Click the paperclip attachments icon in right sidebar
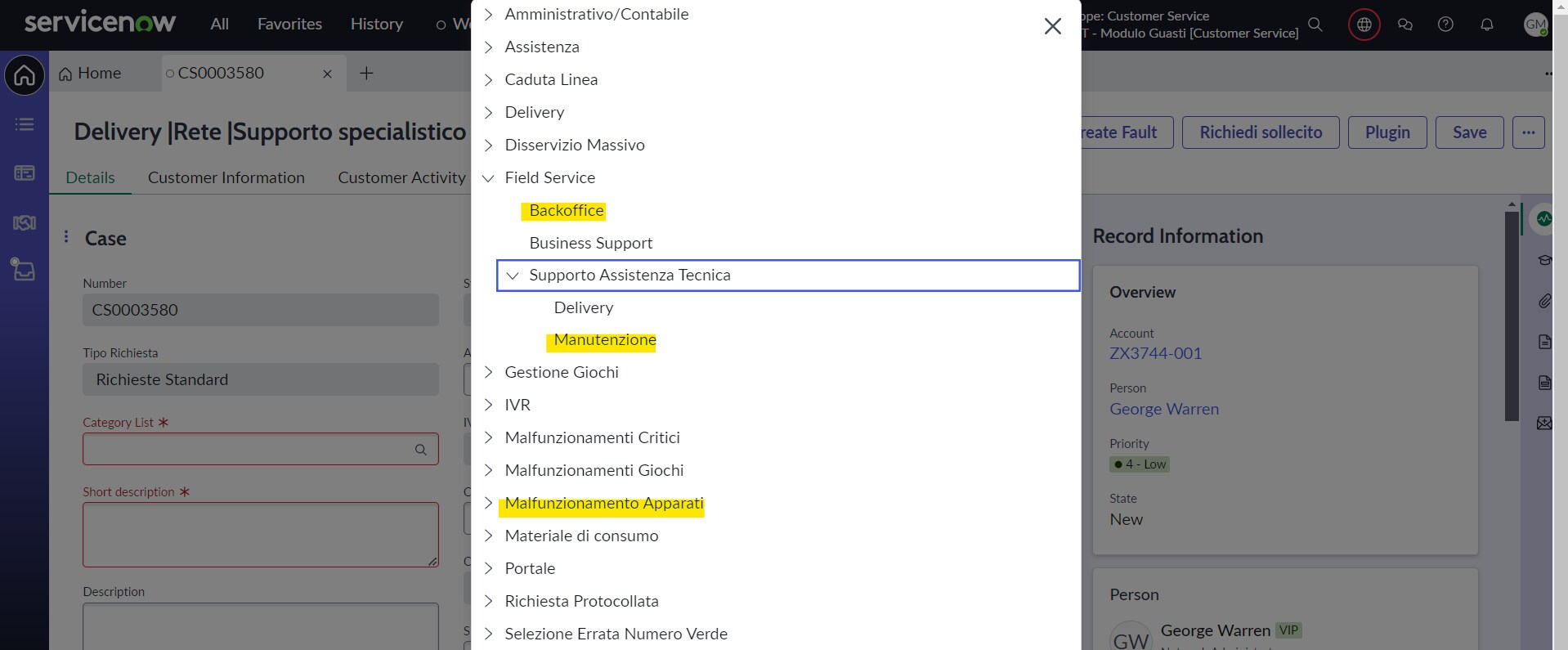The height and width of the screenshot is (650, 1568). pyautogui.click(x=1545, y=302)
